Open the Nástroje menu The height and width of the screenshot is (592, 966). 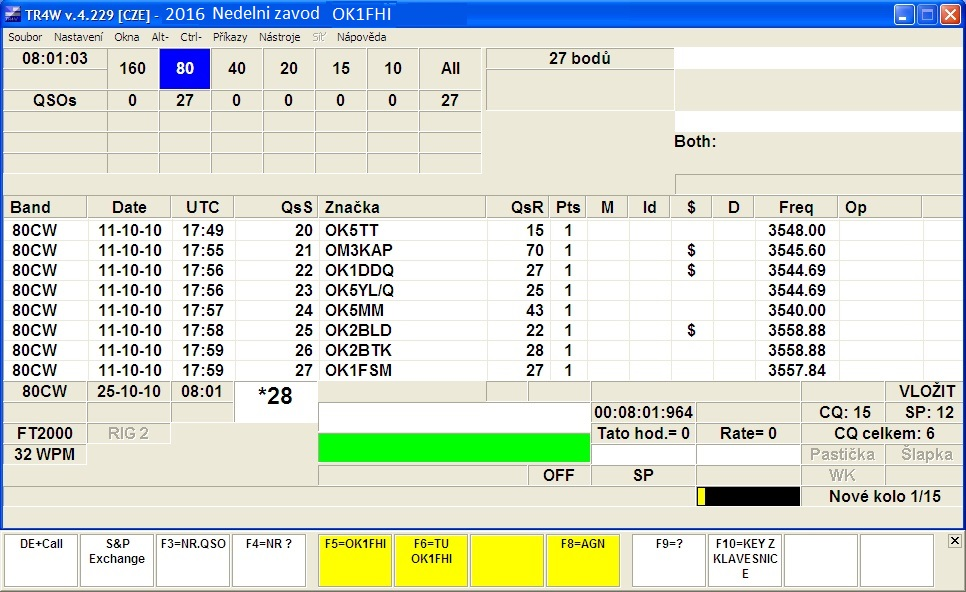[279, 37]
